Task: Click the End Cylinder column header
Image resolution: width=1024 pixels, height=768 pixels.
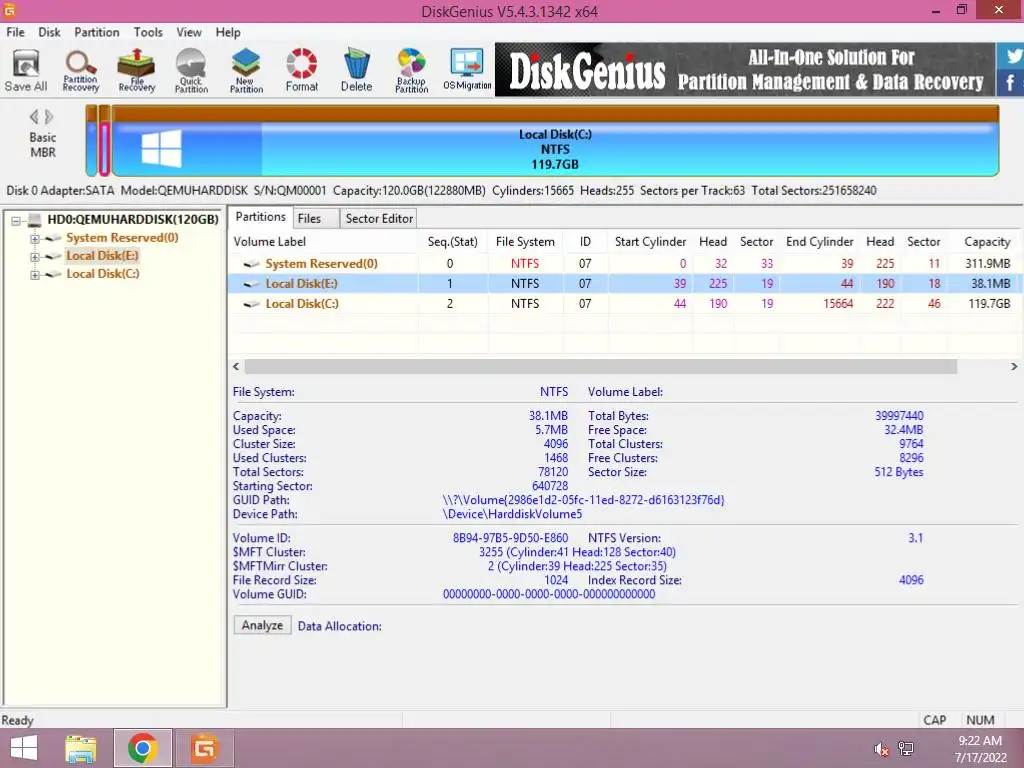Action: (820, 242)
